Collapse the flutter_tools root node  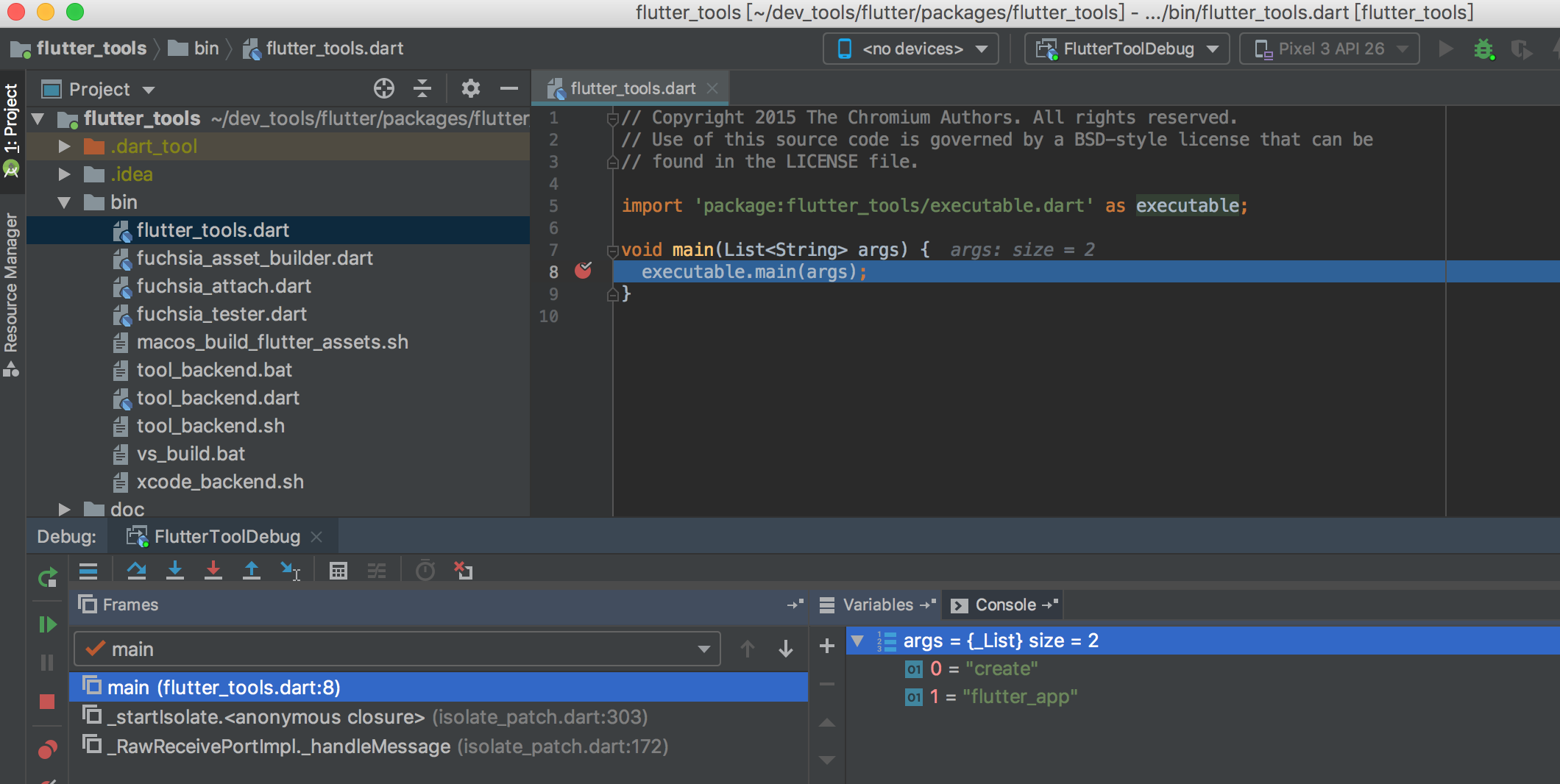pos(38,118)
